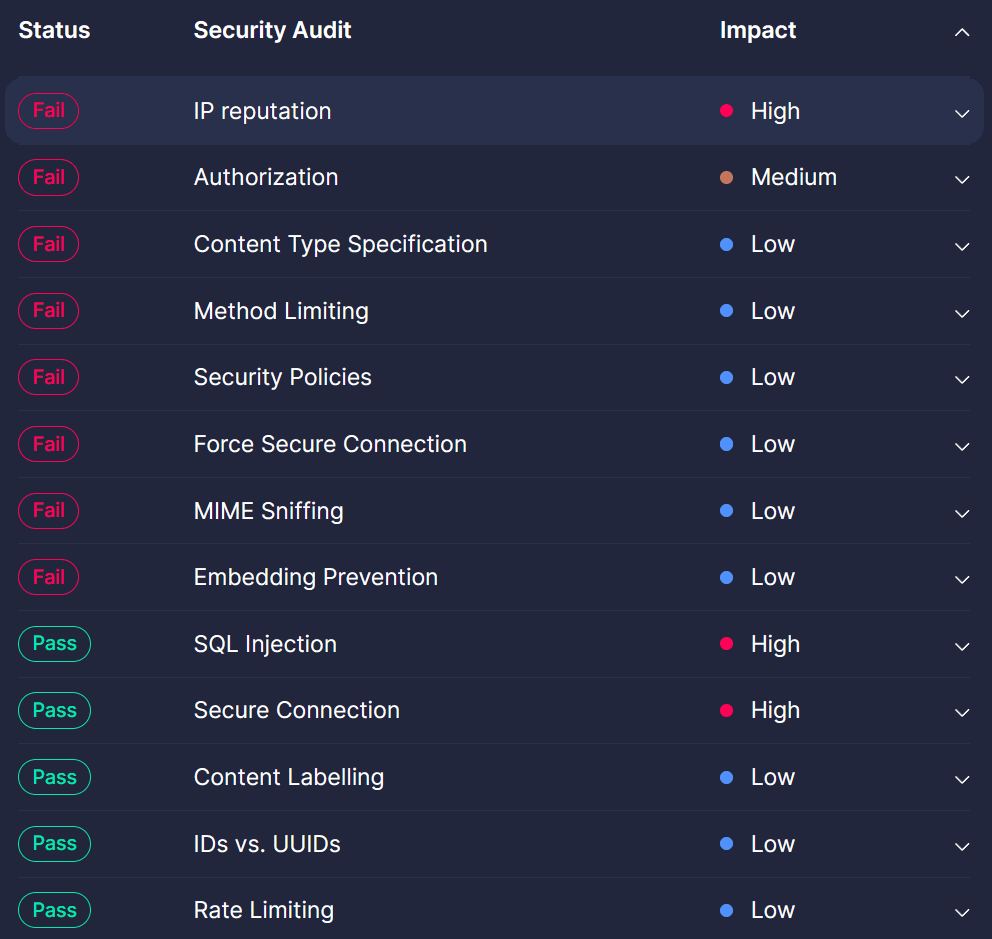Click the red High impact dot on IP reputation

tap(726, 111)
